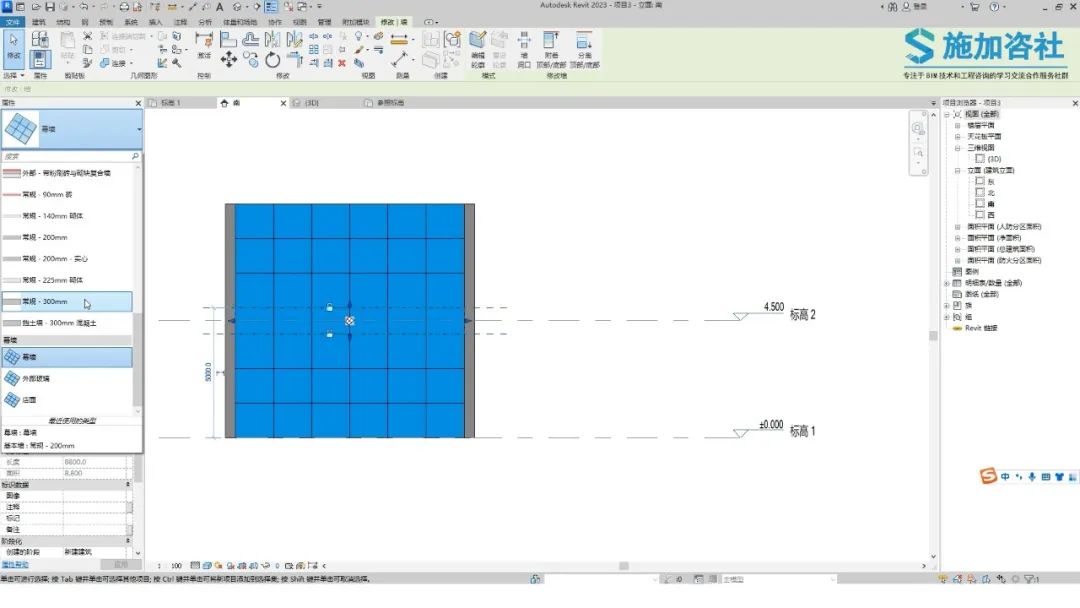
Task: Click the Align tool icon
Action: click(229, 39)
